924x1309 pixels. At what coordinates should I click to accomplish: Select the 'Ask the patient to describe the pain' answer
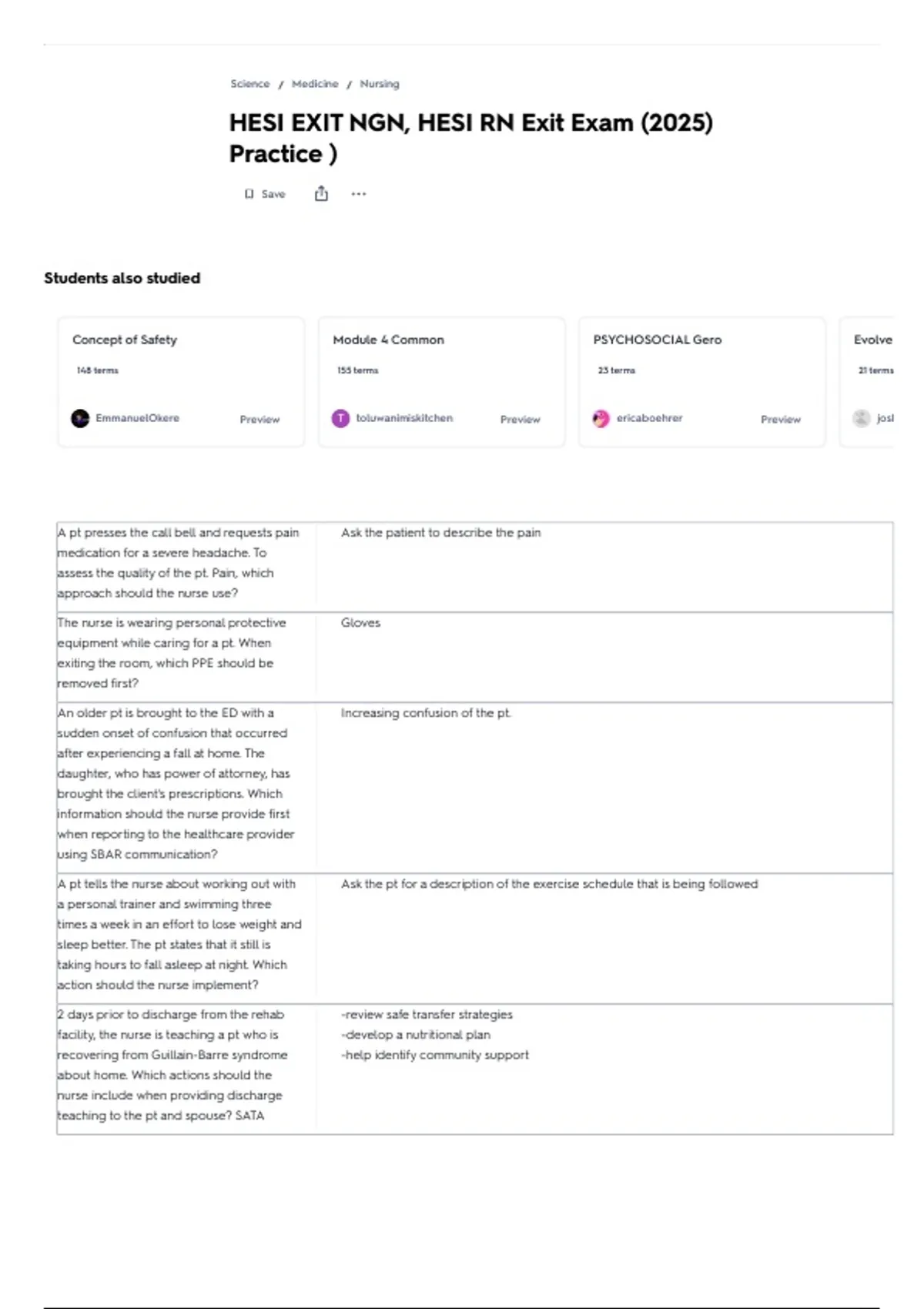pyautogui.click(x=440, y=533)
